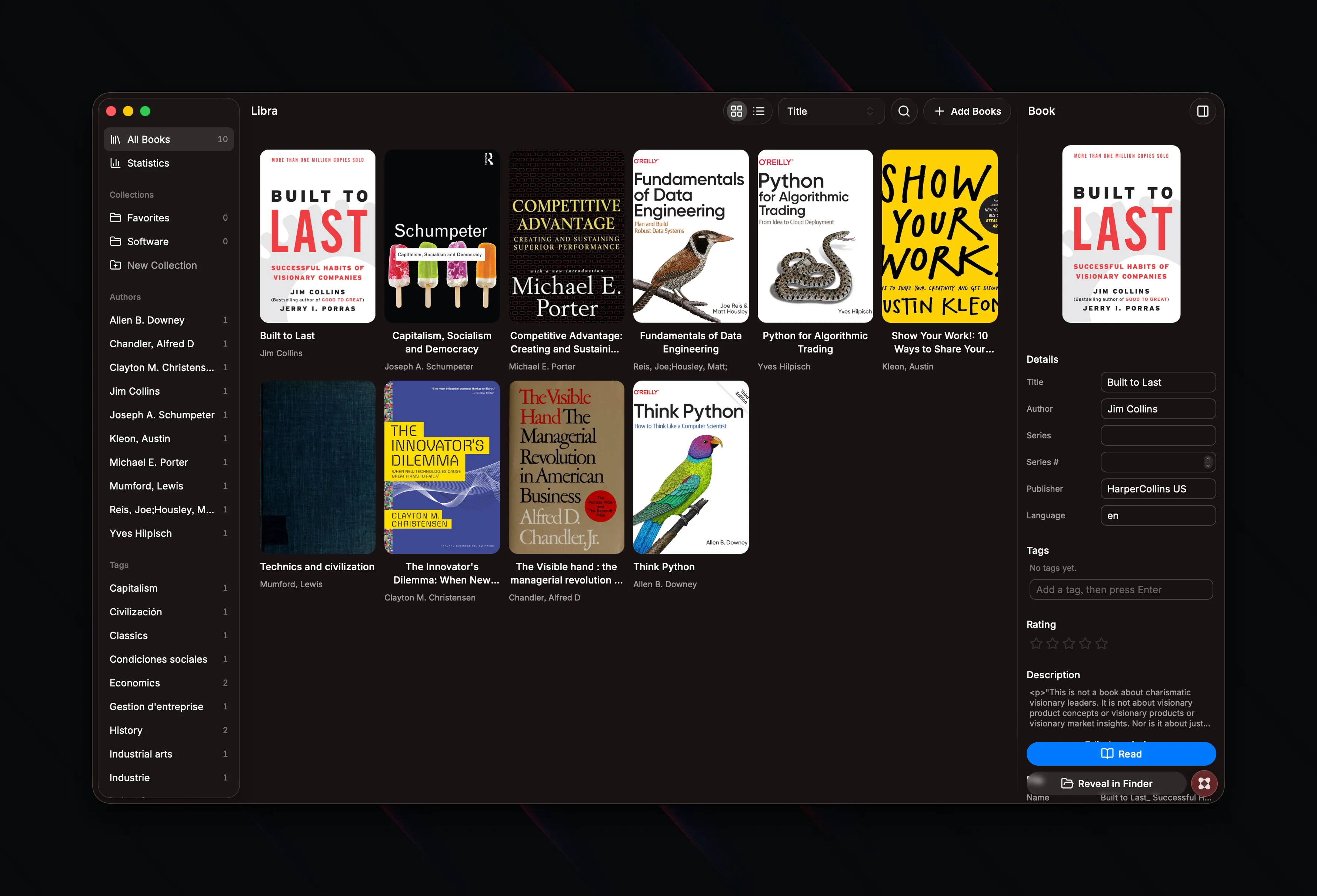Filter by author Clayton M. Christensen
The image size is (1317, 896).
169,368
